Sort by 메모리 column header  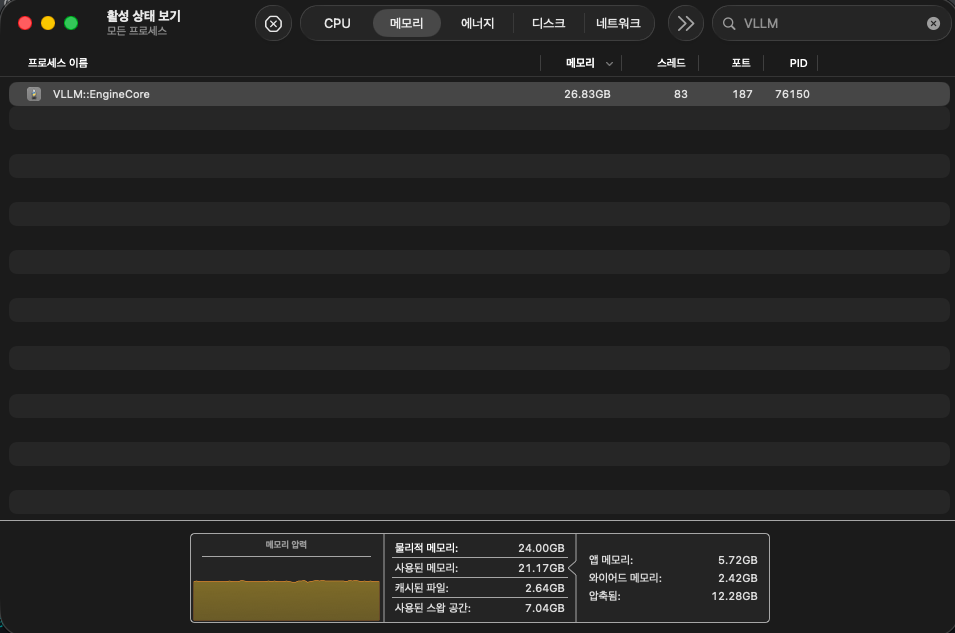click(580, 63)
